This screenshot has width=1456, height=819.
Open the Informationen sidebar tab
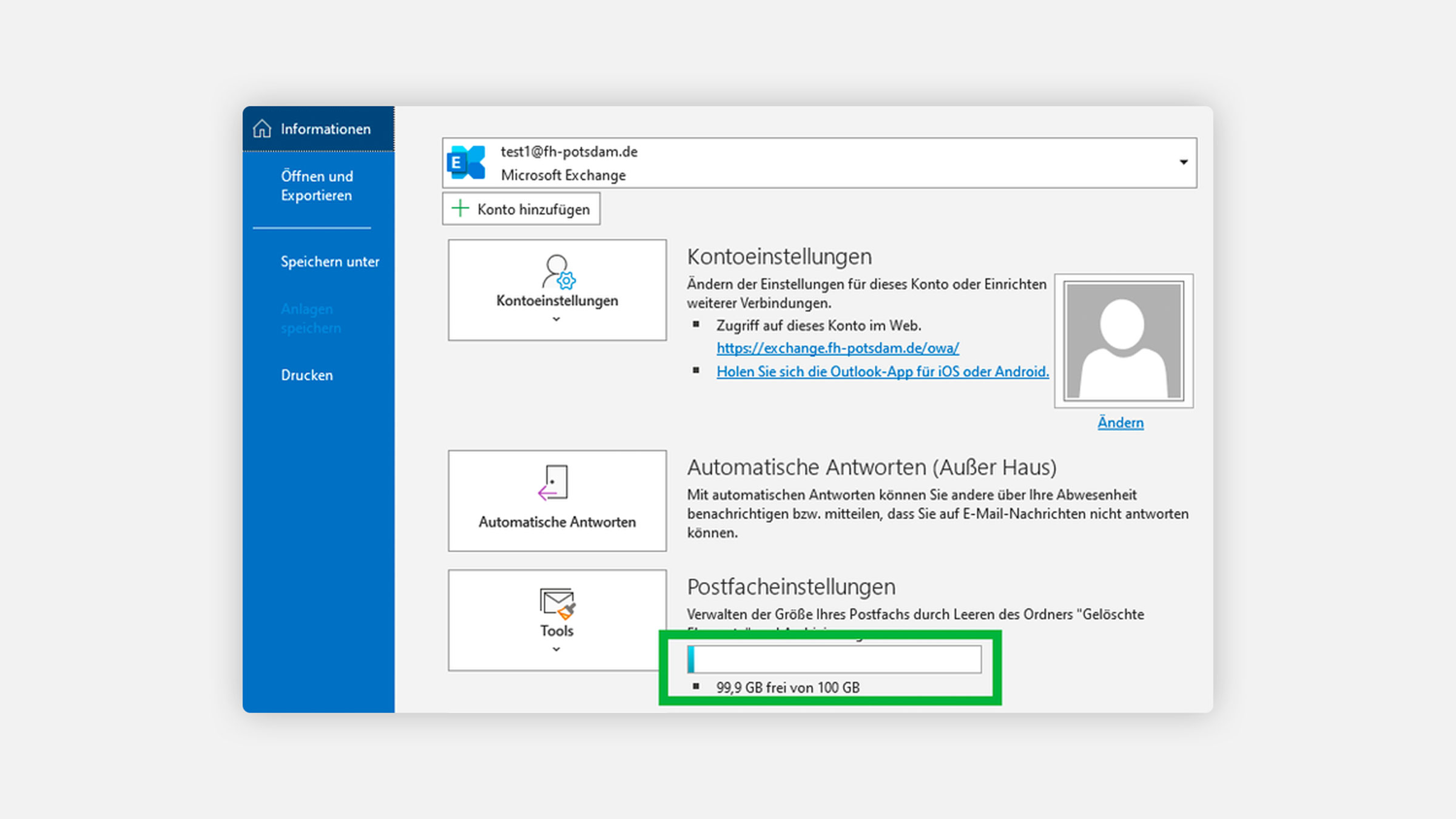(325, 129)
